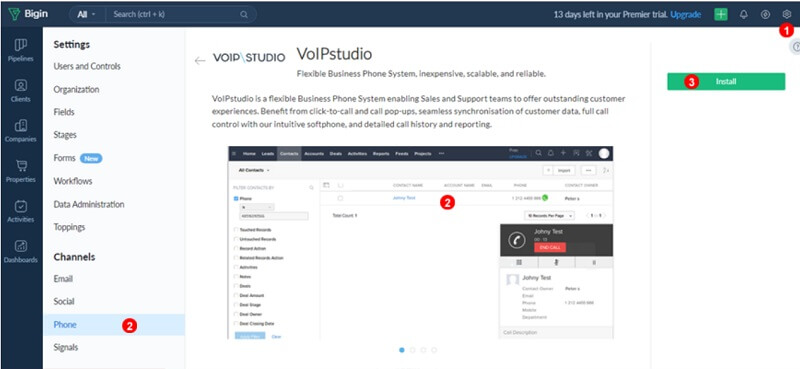Open the Dashboards module in the sidebar
The height and width of the screenshot is (369, 800).
pos(21,251)
